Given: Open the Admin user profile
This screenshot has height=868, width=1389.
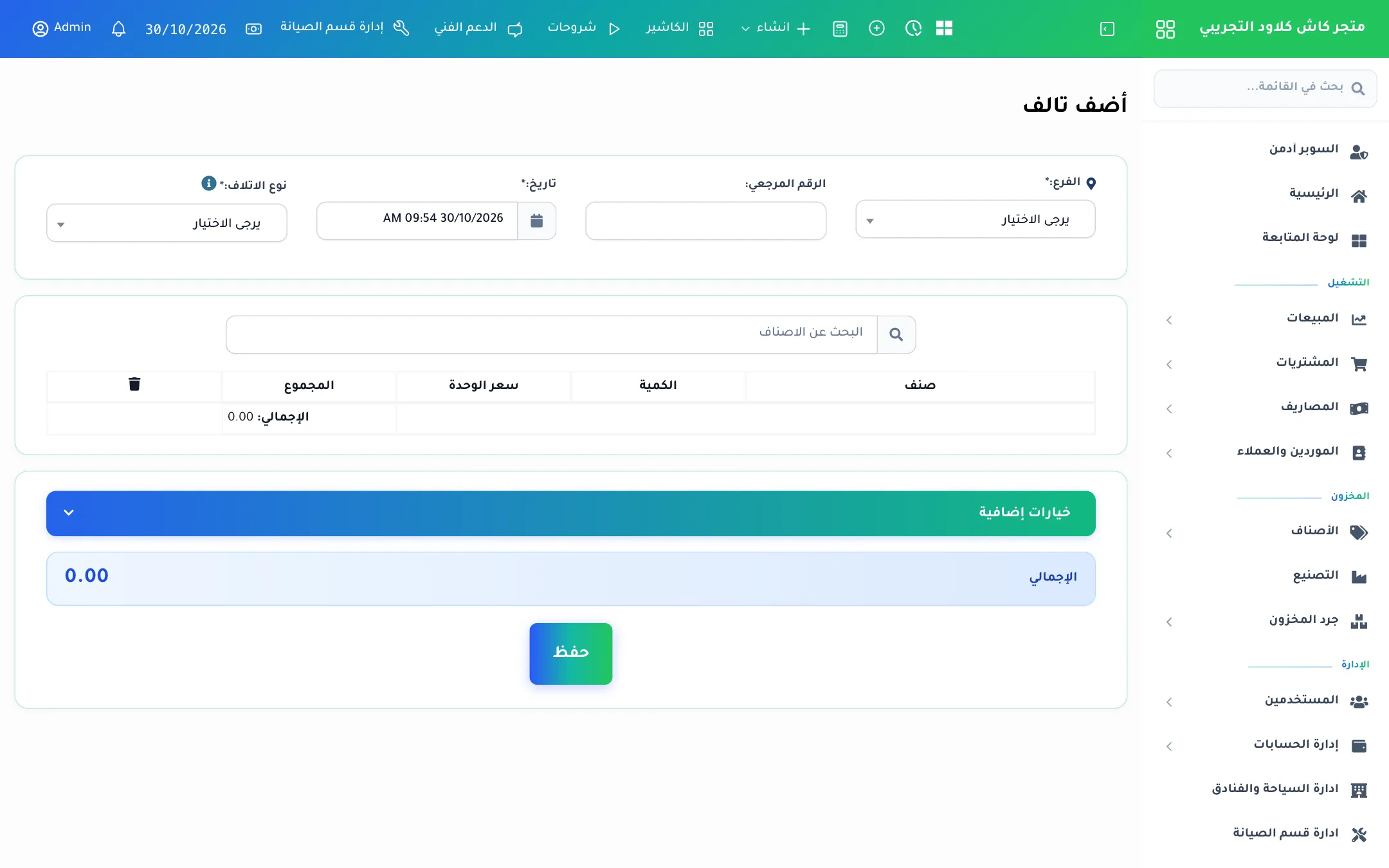Looking at the screenshot, I should click(62, 28).
